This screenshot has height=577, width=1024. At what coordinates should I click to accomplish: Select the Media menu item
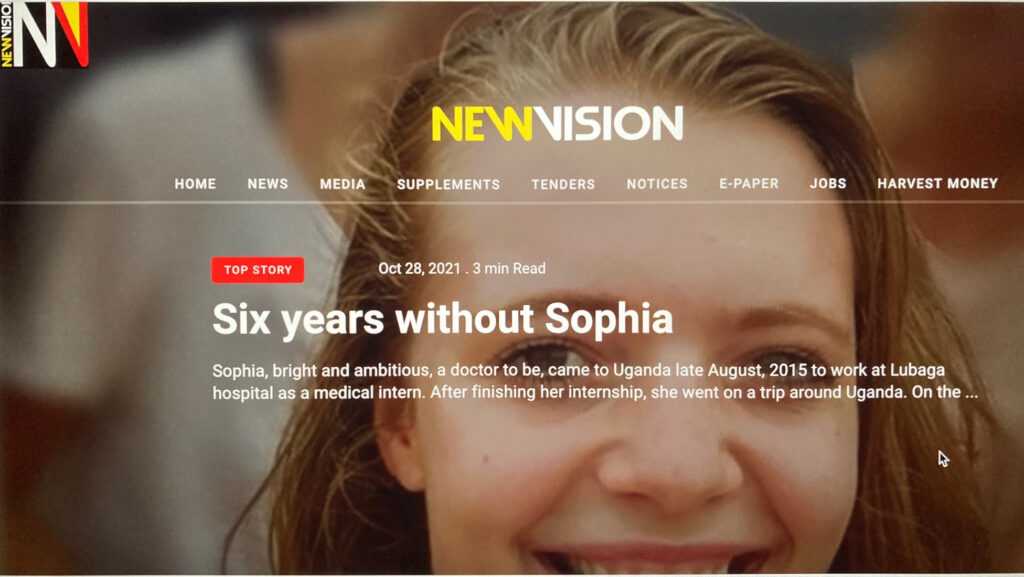[x=342, y=184]
